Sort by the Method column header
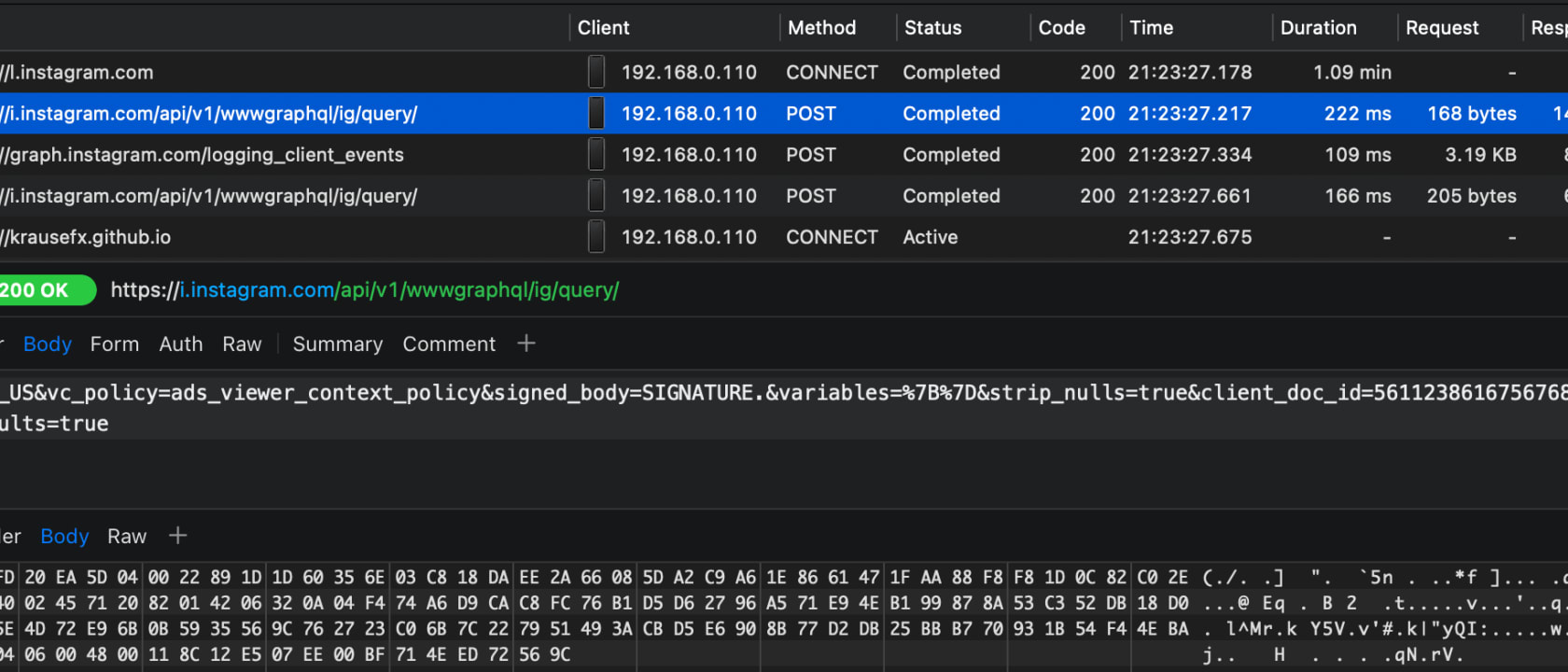Viewport: 1568px width, 672px height. pyautogui.click(x=821, y=27)
